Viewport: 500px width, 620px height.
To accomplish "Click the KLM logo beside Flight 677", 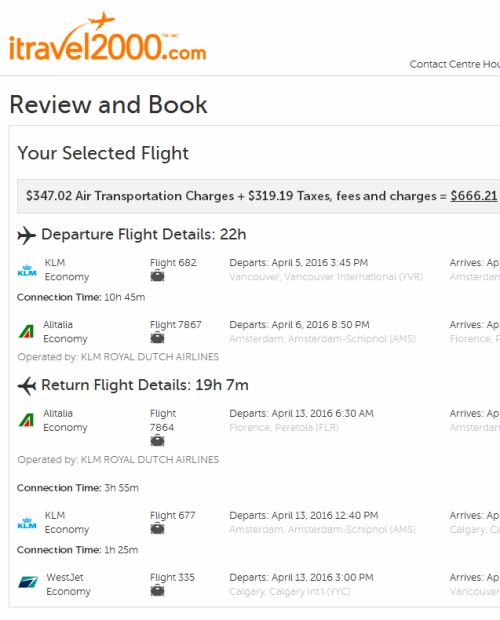I will coord(27,523).
